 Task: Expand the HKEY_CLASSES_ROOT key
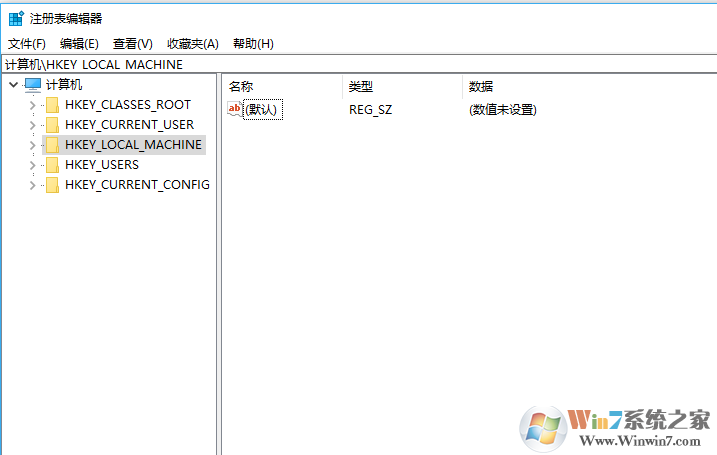click(x=32, y=105)
